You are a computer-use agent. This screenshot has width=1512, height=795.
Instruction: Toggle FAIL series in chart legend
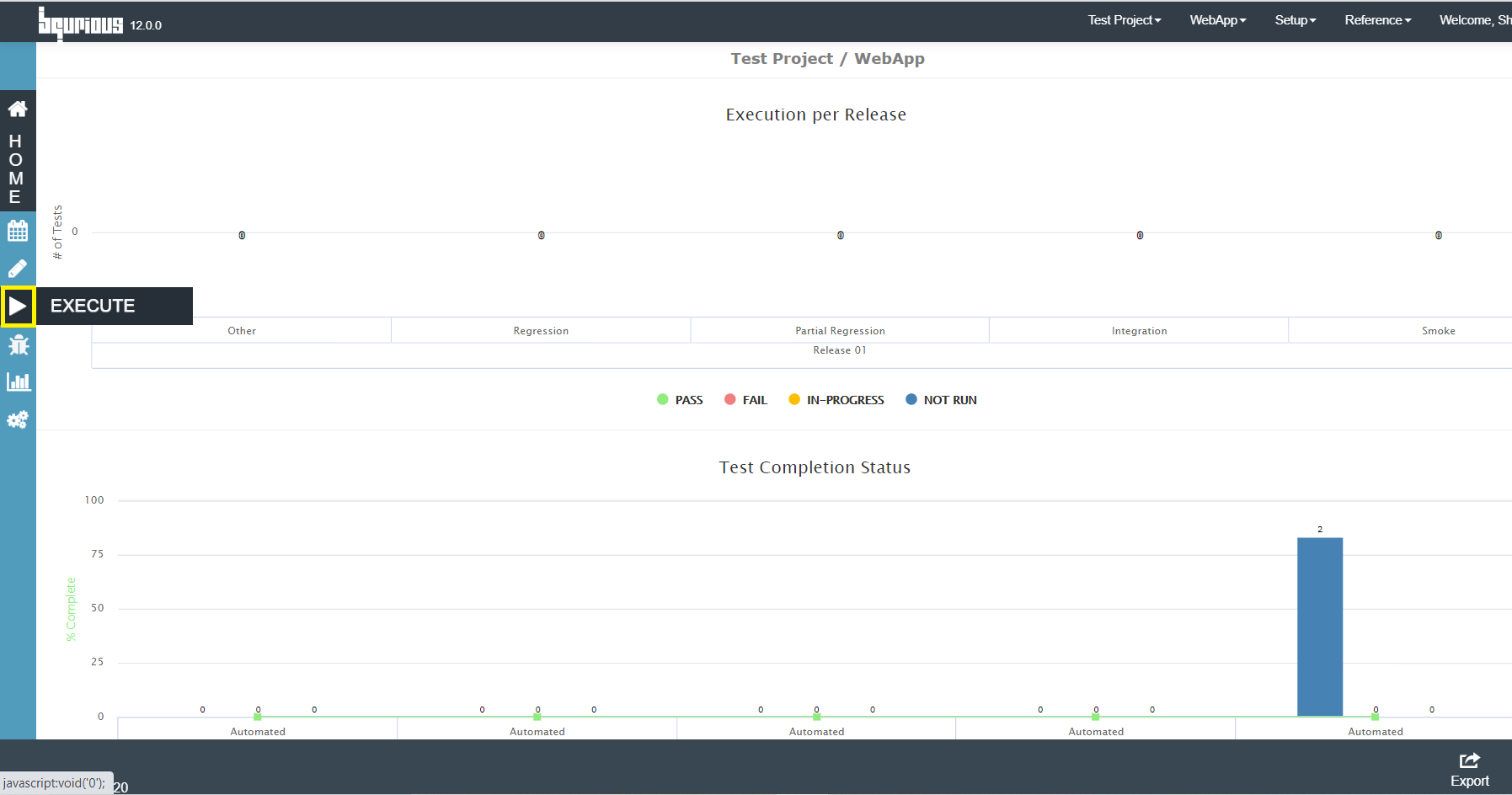[746, 400]
